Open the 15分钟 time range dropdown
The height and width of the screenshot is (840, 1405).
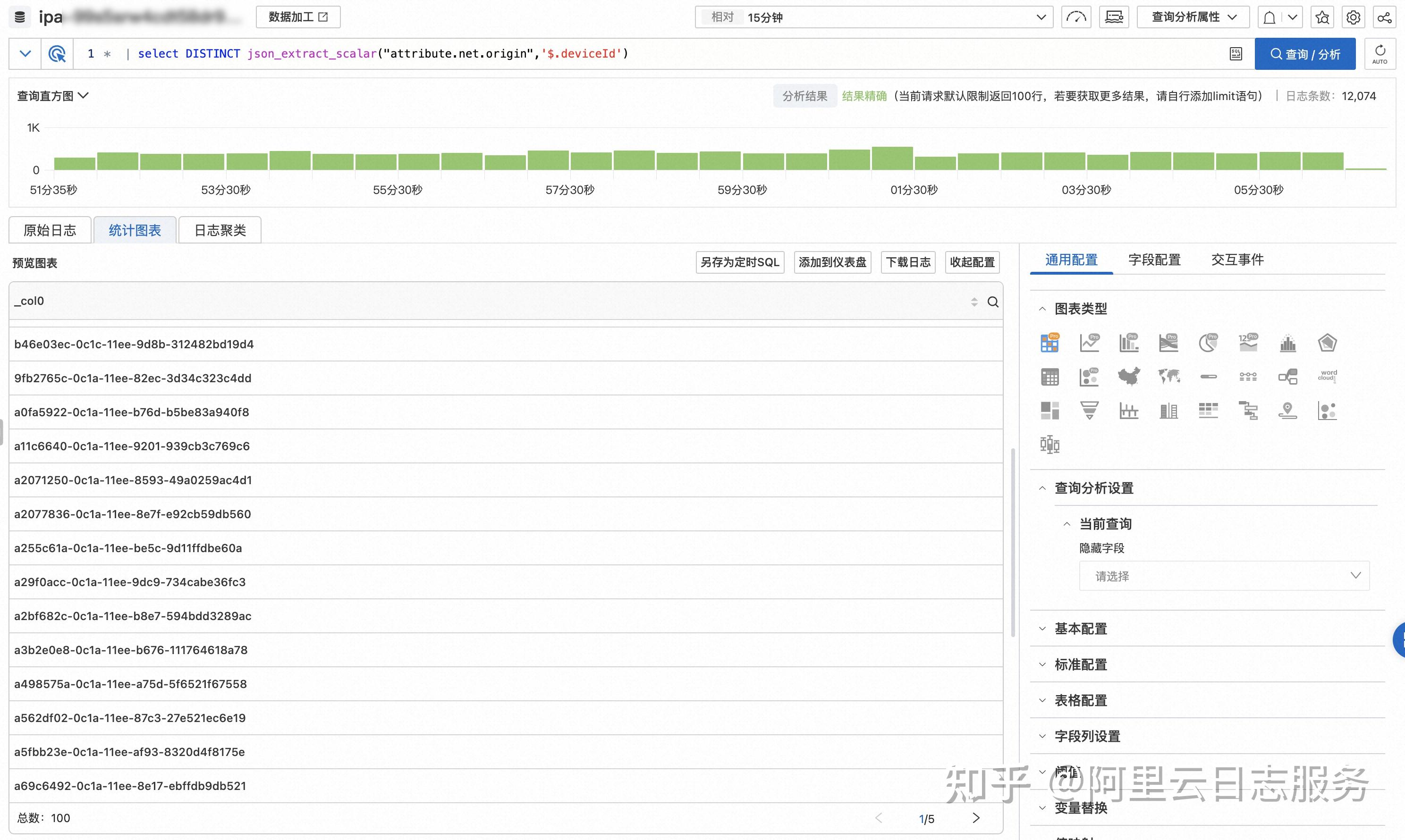[x=874, y=17]
